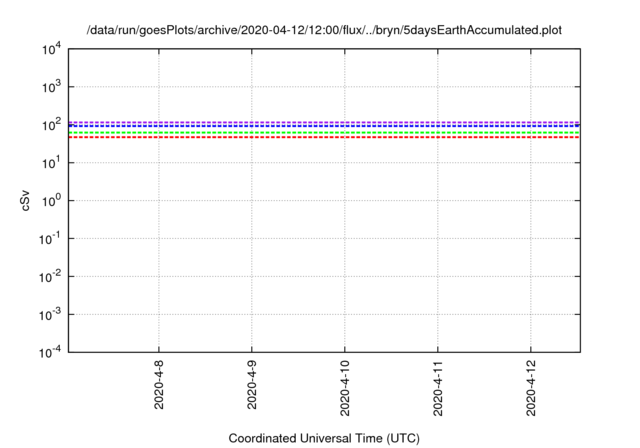This screenshot has width=640, height=448.
Task: Click the red dashed threshold line
Action: point(324,138)
